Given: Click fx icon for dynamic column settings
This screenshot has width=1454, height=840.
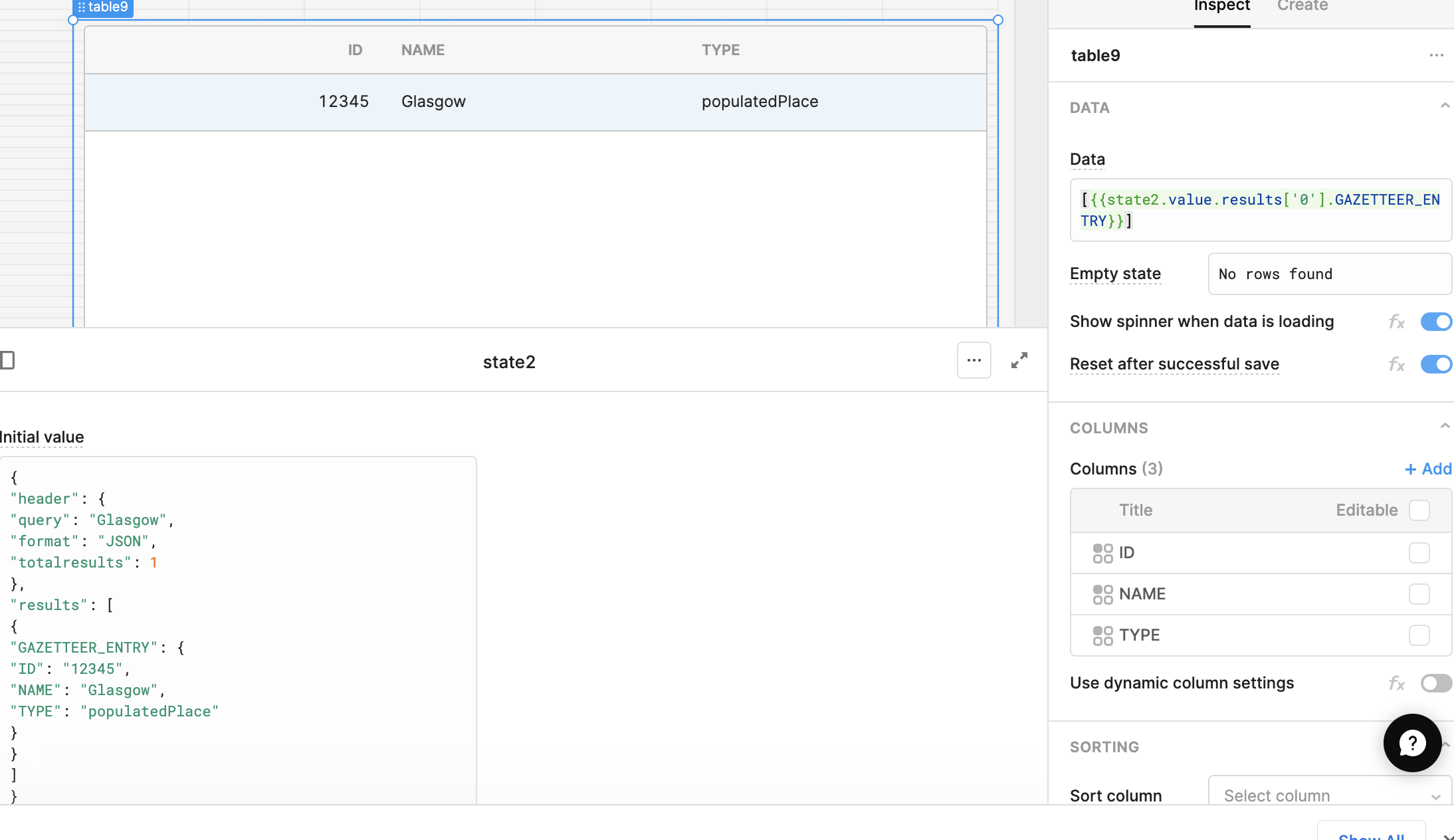Looking at the screenshot, I should [x=1396, y=684].
